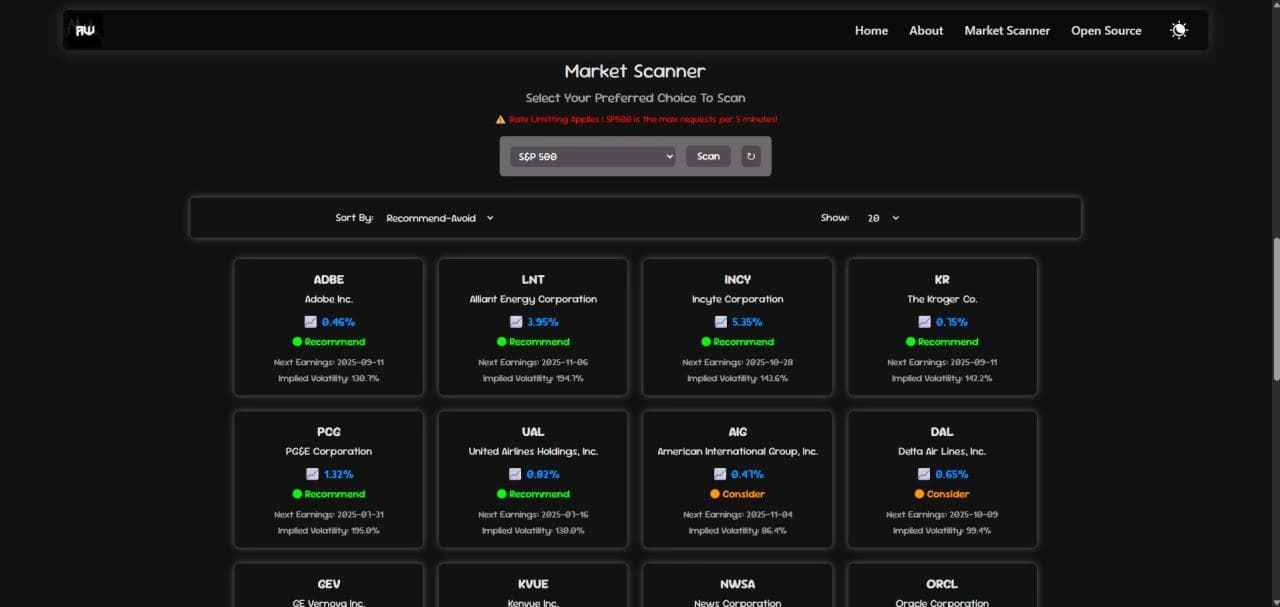Click United Airlines Holdings, Inc. name
Viewport: 1280px width, 607px height.
point(533,451)
